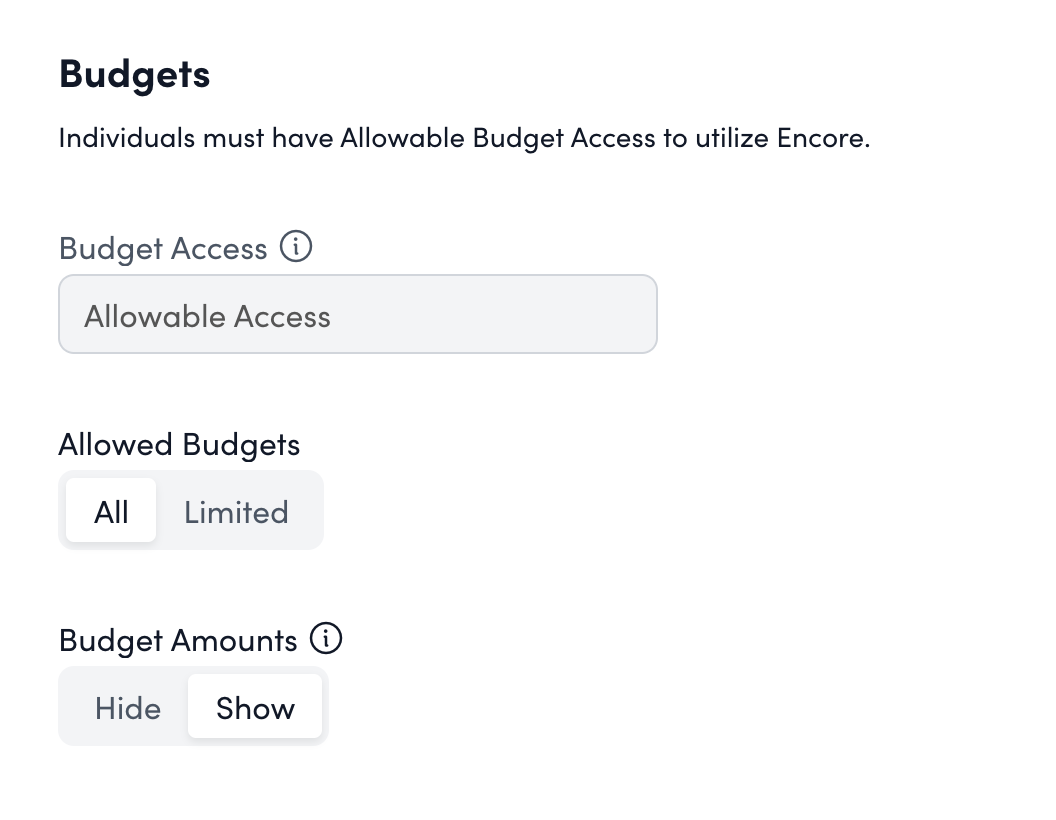Switch Allowed Budgets to Limited
The image size is (1056, 820).
(236, 511)
